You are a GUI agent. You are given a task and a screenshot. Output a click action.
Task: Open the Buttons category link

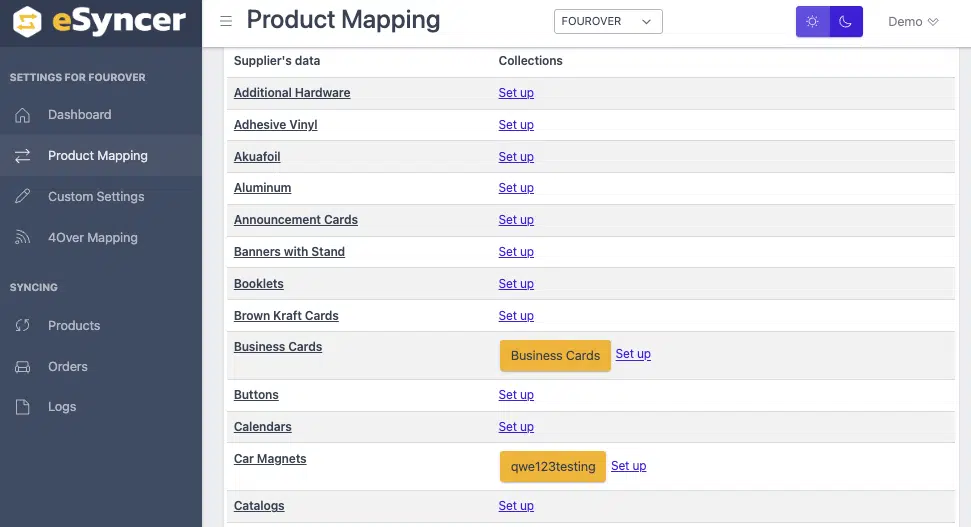256,395
